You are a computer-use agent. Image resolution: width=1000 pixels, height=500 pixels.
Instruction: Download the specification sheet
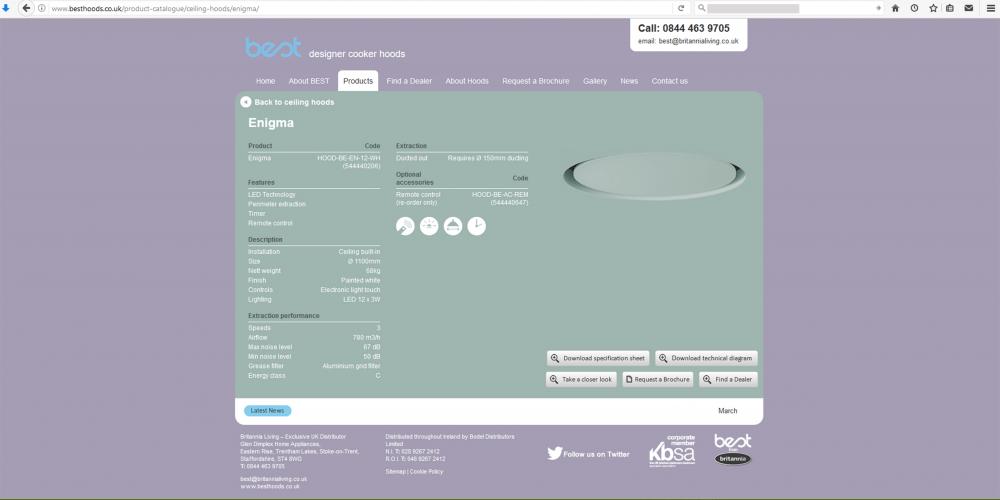click(x=598, y=358)
